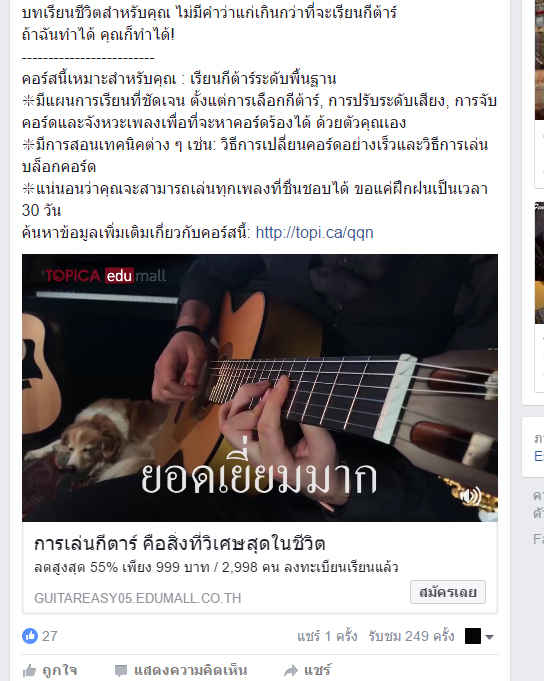The image size is (544, 681).
Task: Select the black square profile swatch
Action: click(x=473, y=636)
